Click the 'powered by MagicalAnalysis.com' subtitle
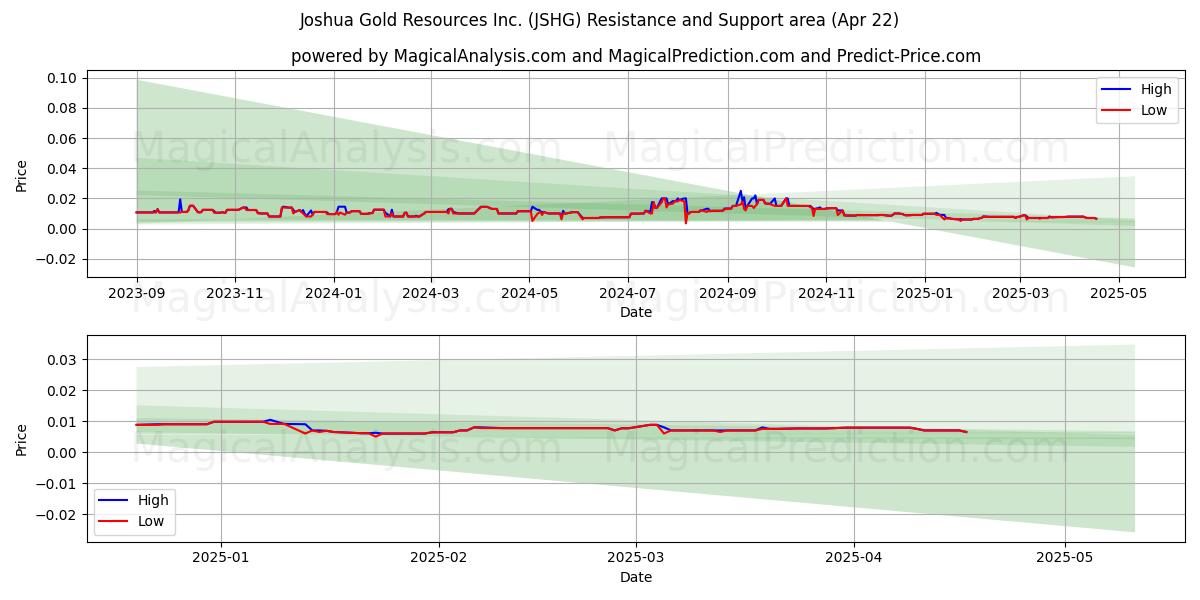Screen dimensions: 1200x600 pyautogui.click(x=636, y=56)
